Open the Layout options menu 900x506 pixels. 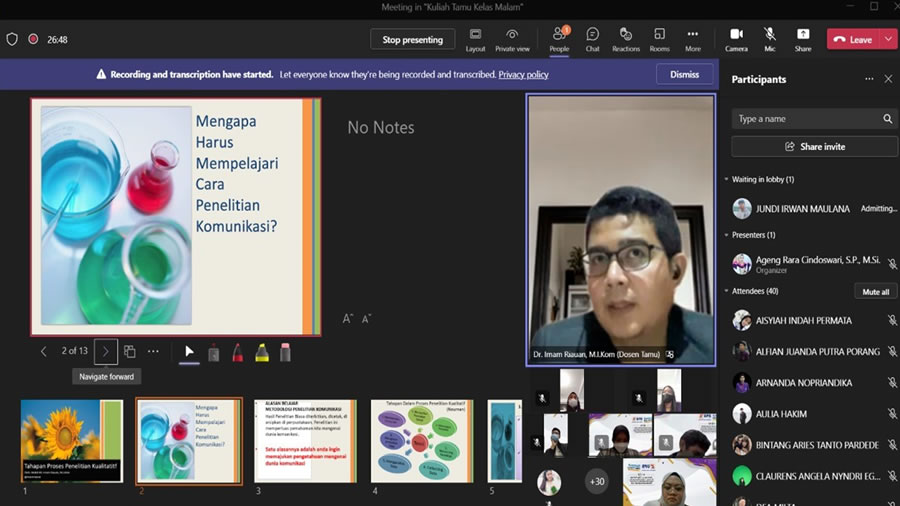[x=475, y=39]
